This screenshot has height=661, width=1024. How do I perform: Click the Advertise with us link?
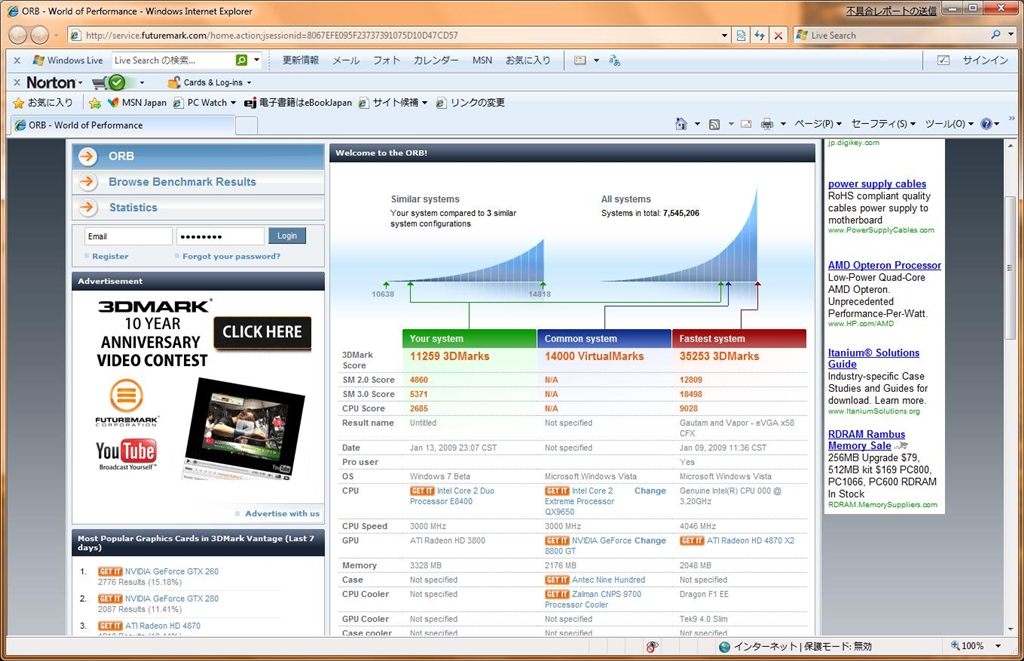pyautogui.click(x=282, y=513)
